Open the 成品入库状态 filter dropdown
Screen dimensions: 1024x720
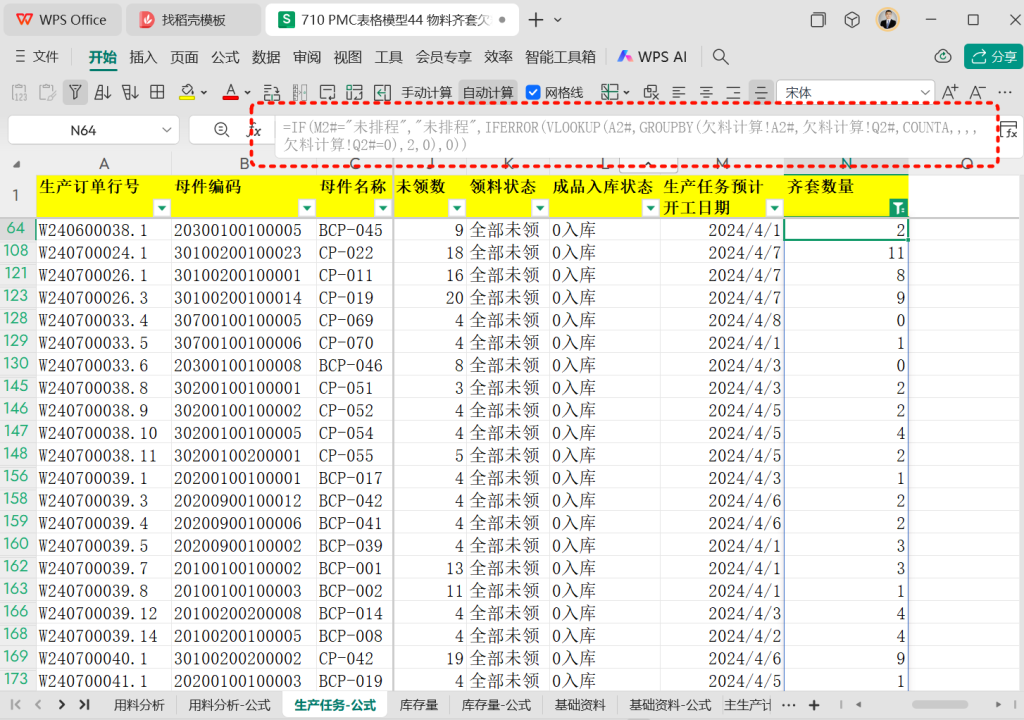650,208
